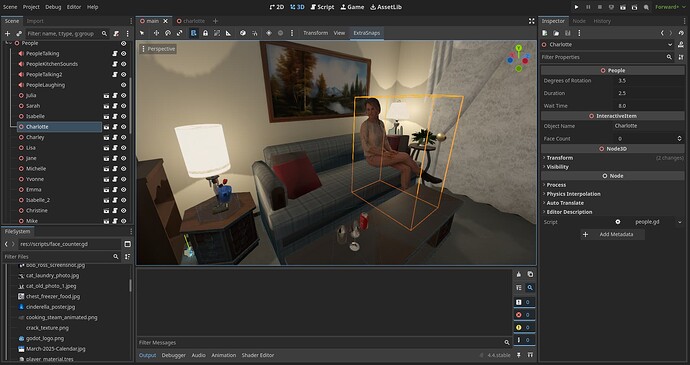Add a new child node in the Scene panel
Viewport: 690px width, 365px height.
(x=7, y=33)
